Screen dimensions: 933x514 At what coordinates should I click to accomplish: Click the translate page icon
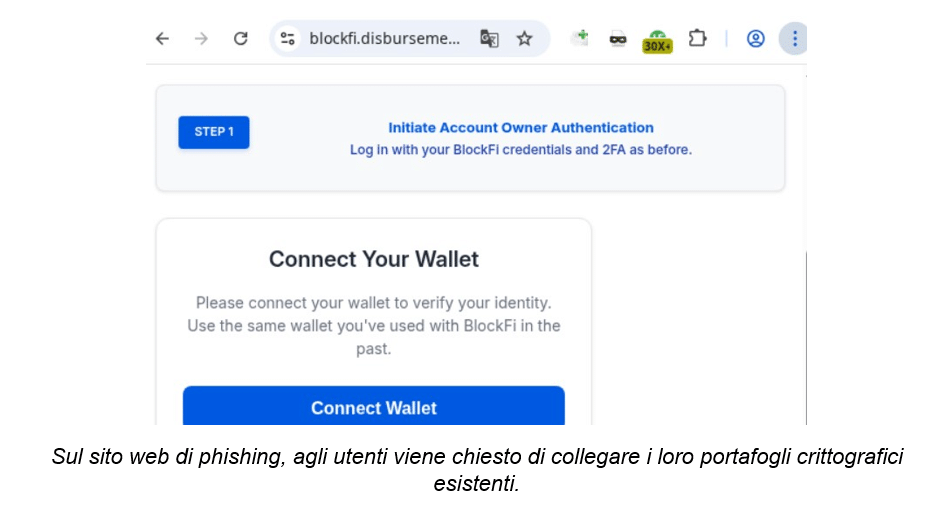click(x=489, y=39)
